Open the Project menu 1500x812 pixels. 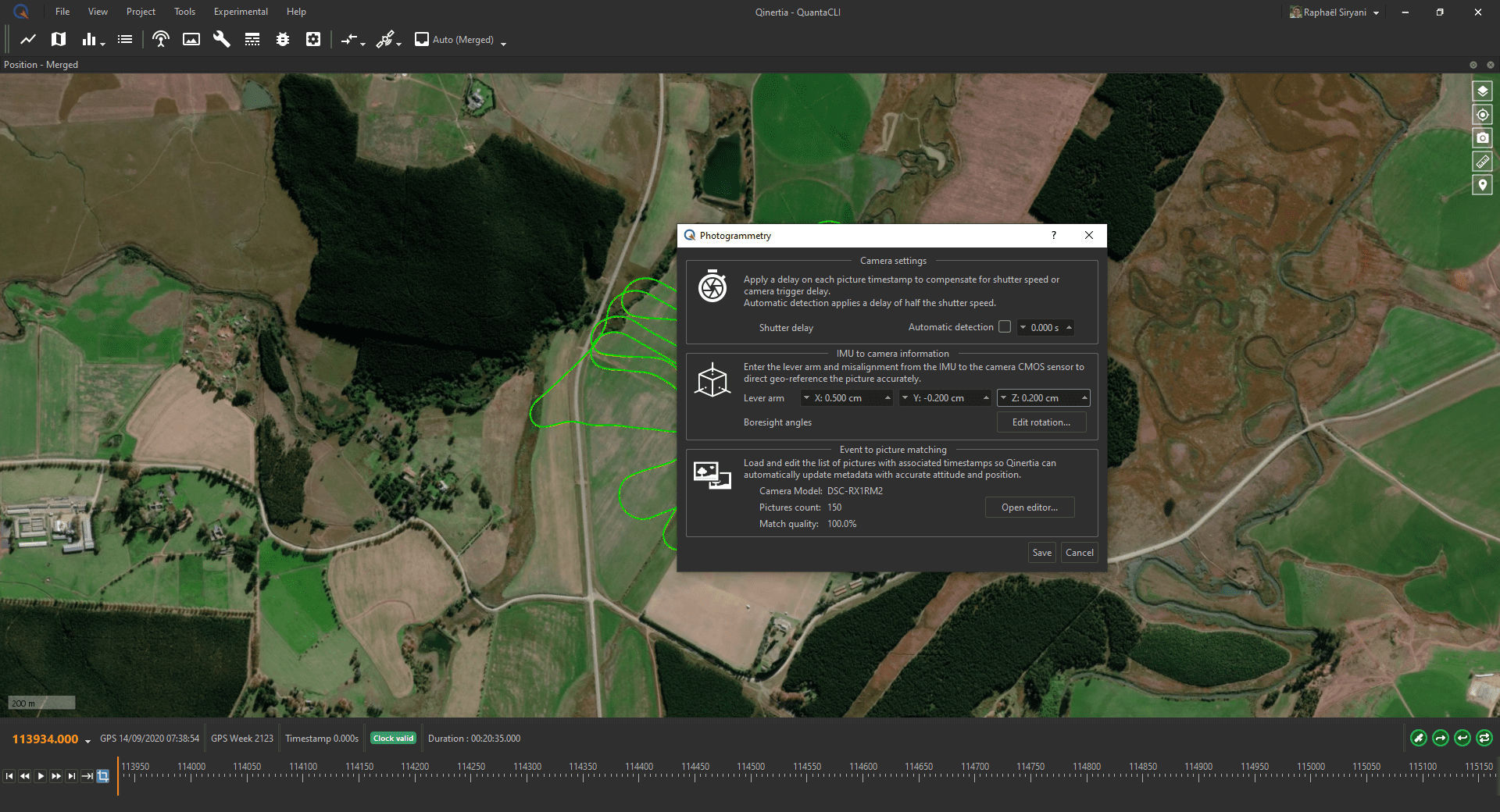[141, 11]
